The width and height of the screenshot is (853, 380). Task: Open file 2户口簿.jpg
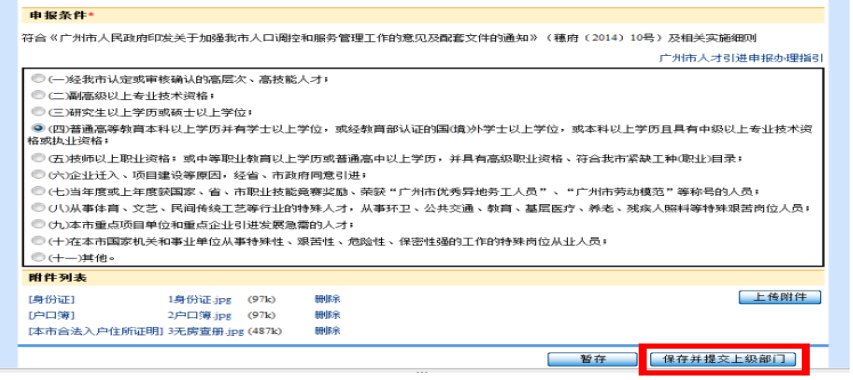(200, 315)
